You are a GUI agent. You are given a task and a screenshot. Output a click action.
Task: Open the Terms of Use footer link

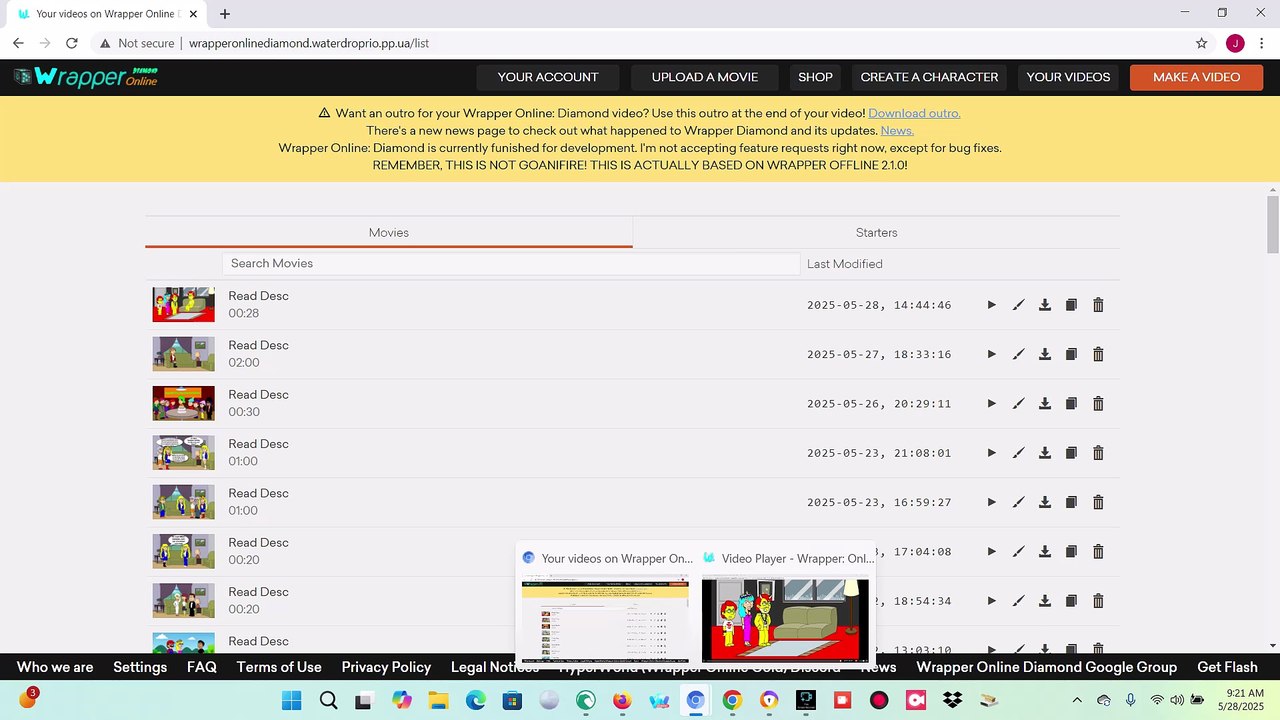tap(279, 667)
